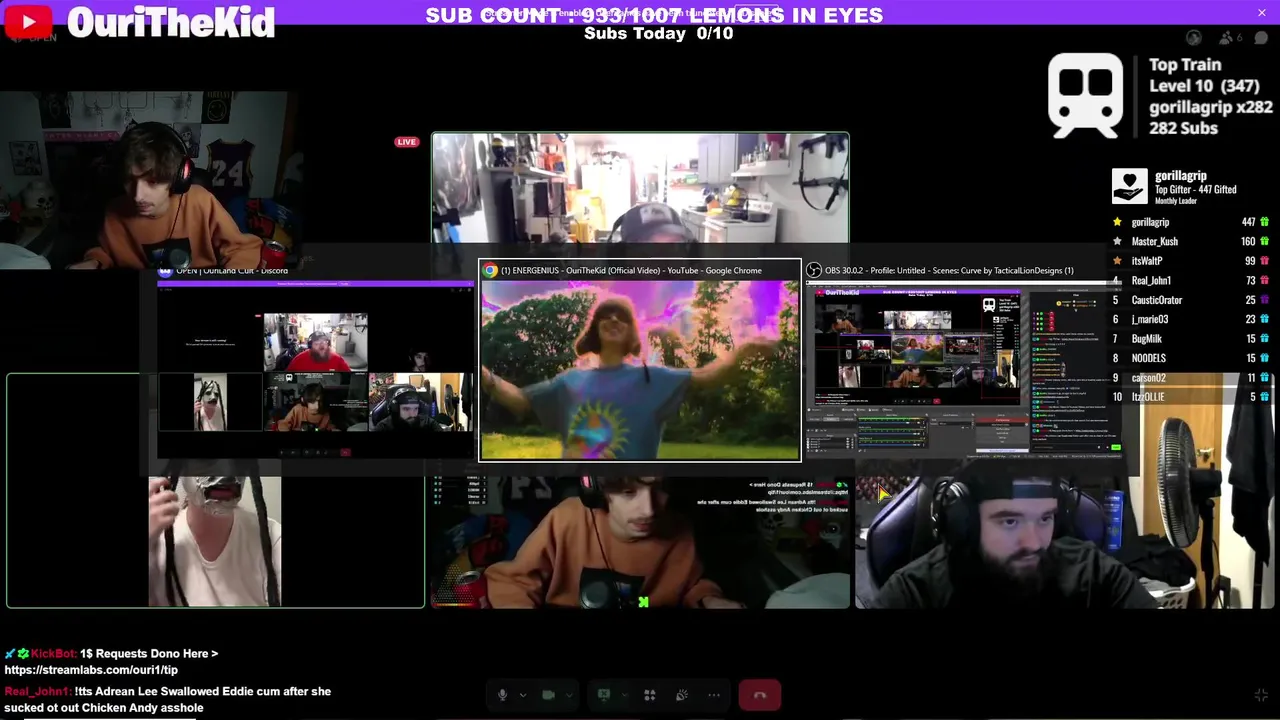The image size is (1280, 720).
Task: Select the j_marie03 leaderboard entry
Action: pyautogui.click(x=1190, y=319)
